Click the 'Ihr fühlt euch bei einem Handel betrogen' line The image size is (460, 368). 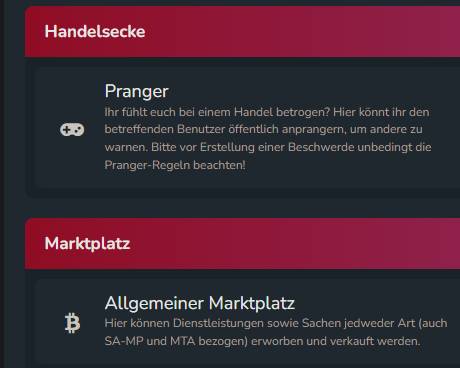(267, 112)
